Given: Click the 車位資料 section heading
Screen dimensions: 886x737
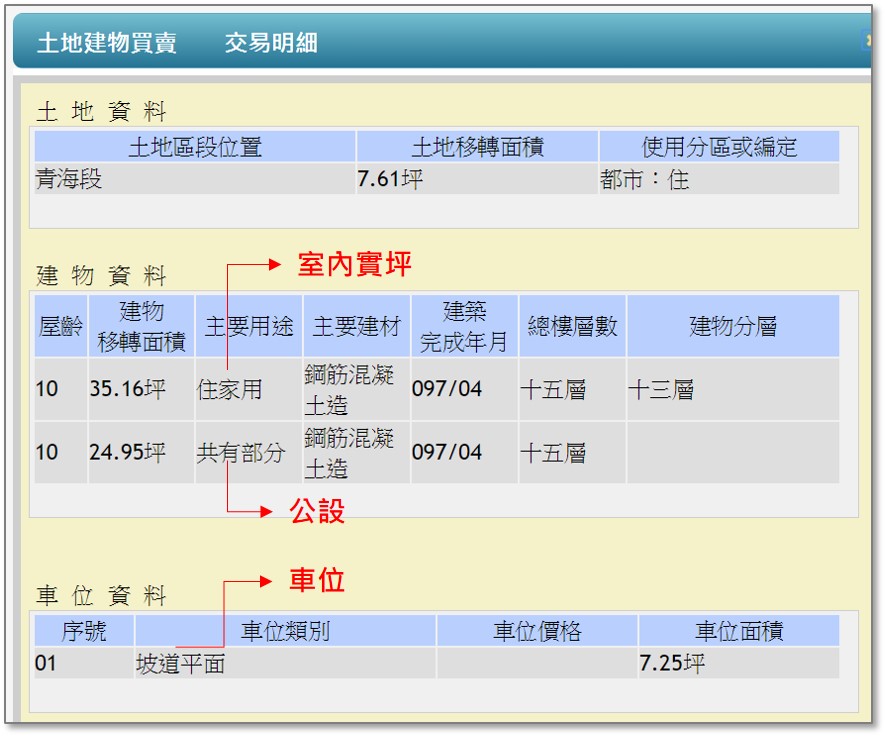Looking at the screenshot, I should click(101, 595).
